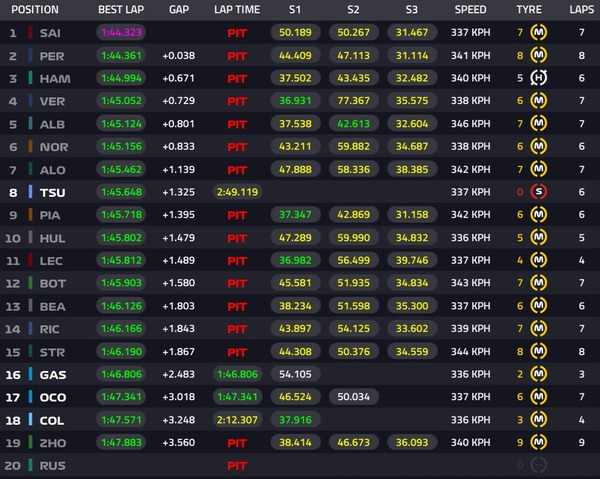The image size is (600, 479).
Task: Select Perez's 1:44.361 best lap time
Action: 121,56
